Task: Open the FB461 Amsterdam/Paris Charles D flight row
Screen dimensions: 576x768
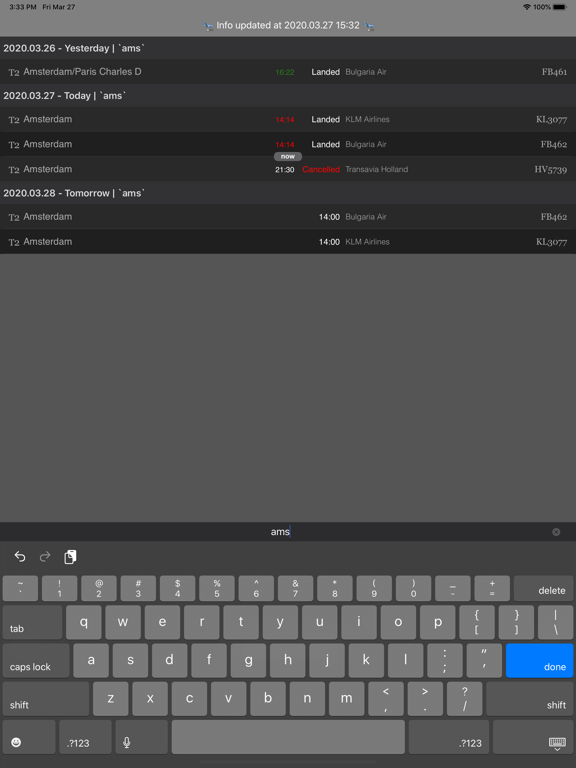Action: (x=288, y=72)
